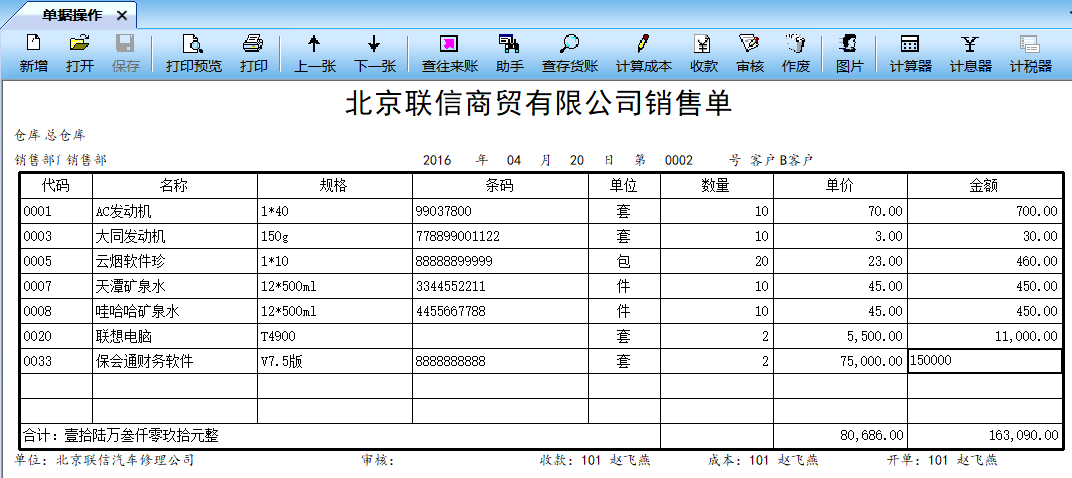Screen dimensions: 1072x478
Task: Select the 保会通财务软件 name cell
Action: [x=175, y=361]
